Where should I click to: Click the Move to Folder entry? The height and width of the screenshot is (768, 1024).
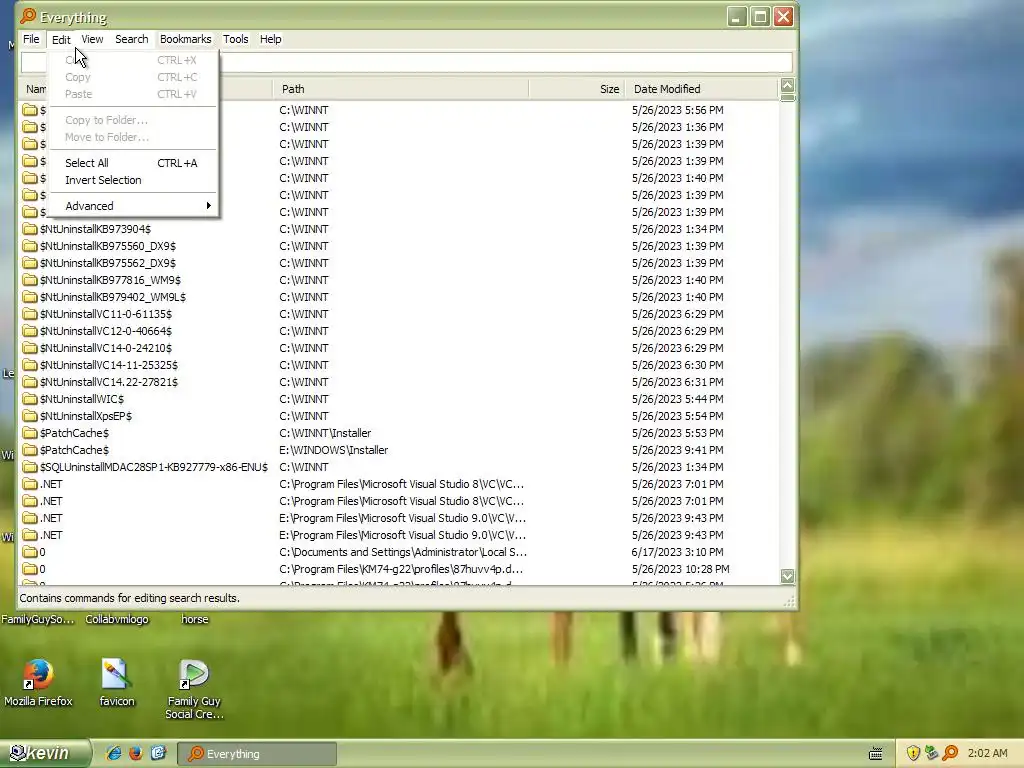[x=133, y=137]
